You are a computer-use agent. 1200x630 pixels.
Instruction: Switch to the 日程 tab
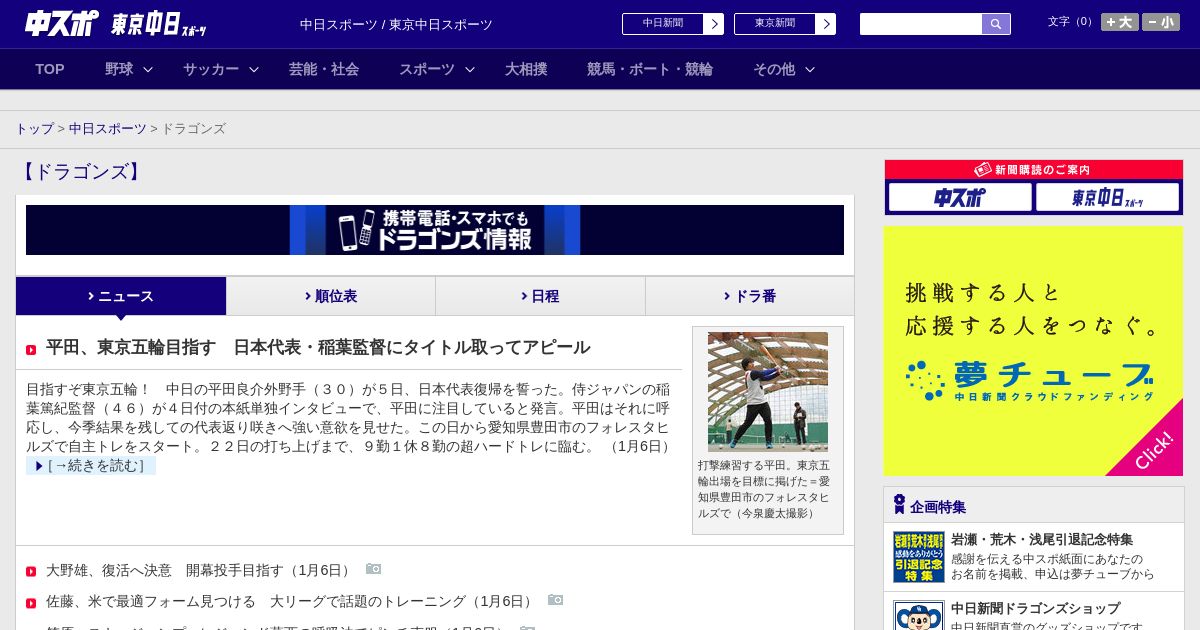tap(540, 296)
